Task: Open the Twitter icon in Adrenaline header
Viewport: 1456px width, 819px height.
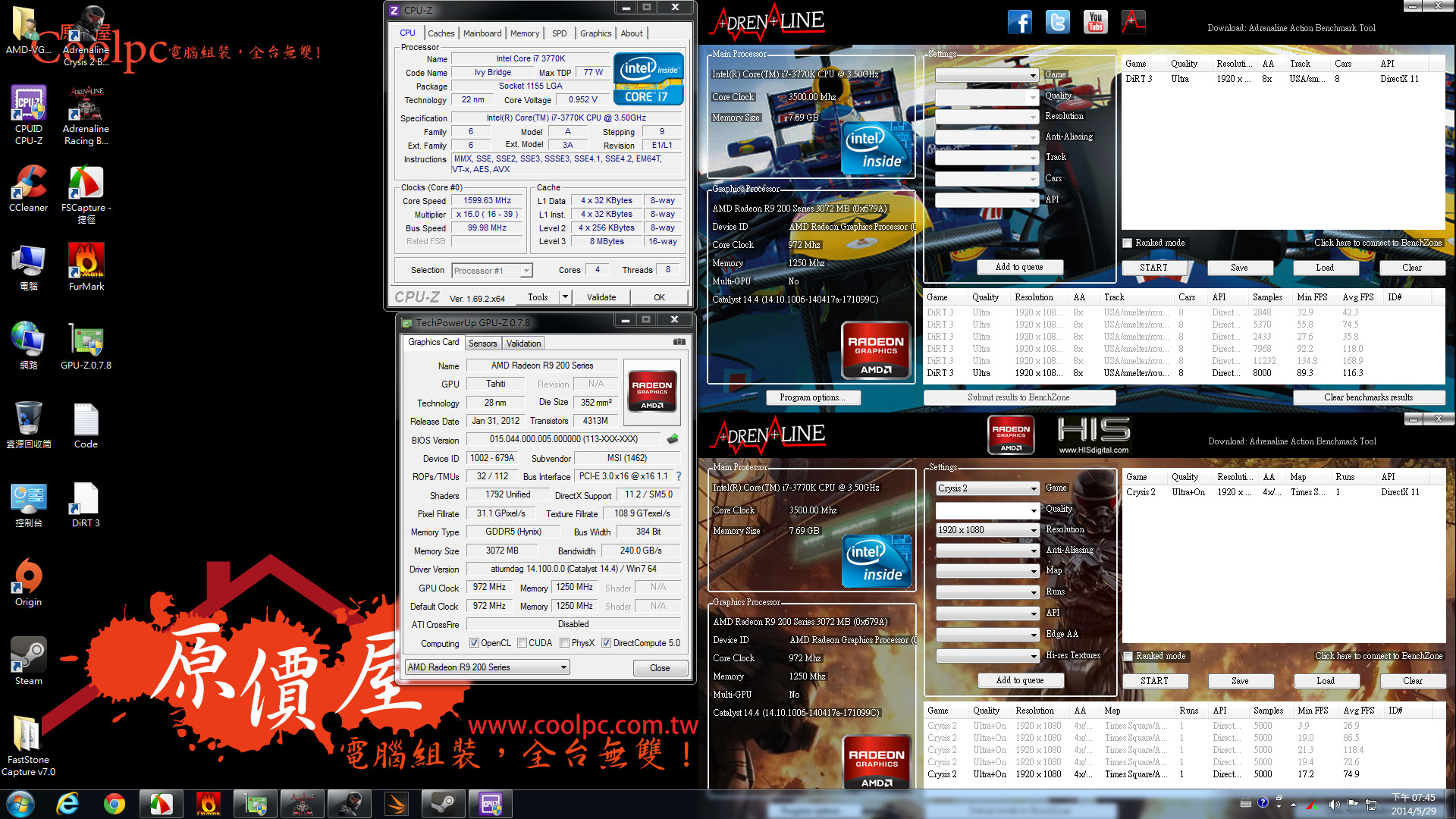Action: click(1058, 22)
